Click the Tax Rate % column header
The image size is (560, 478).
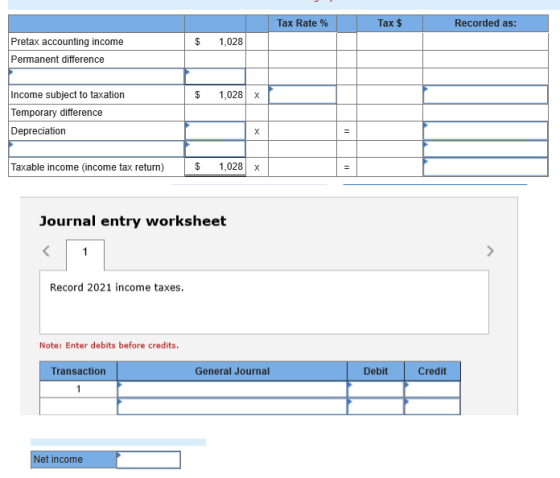tap(302, 23)
